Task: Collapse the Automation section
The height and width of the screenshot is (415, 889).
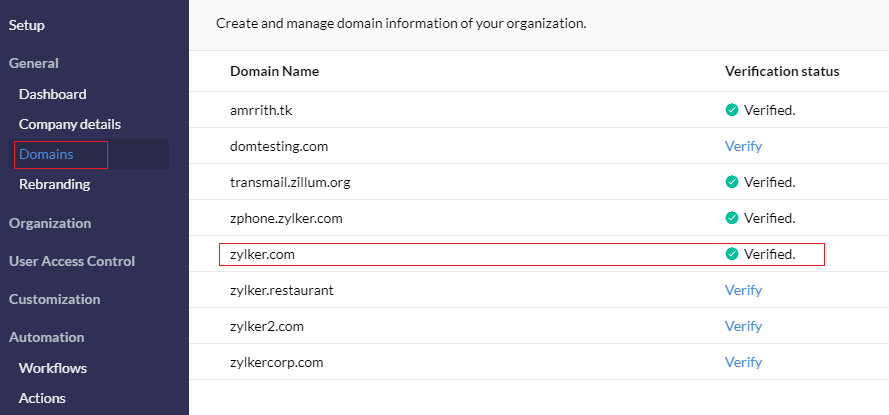Action: click(x=47, y=337)
